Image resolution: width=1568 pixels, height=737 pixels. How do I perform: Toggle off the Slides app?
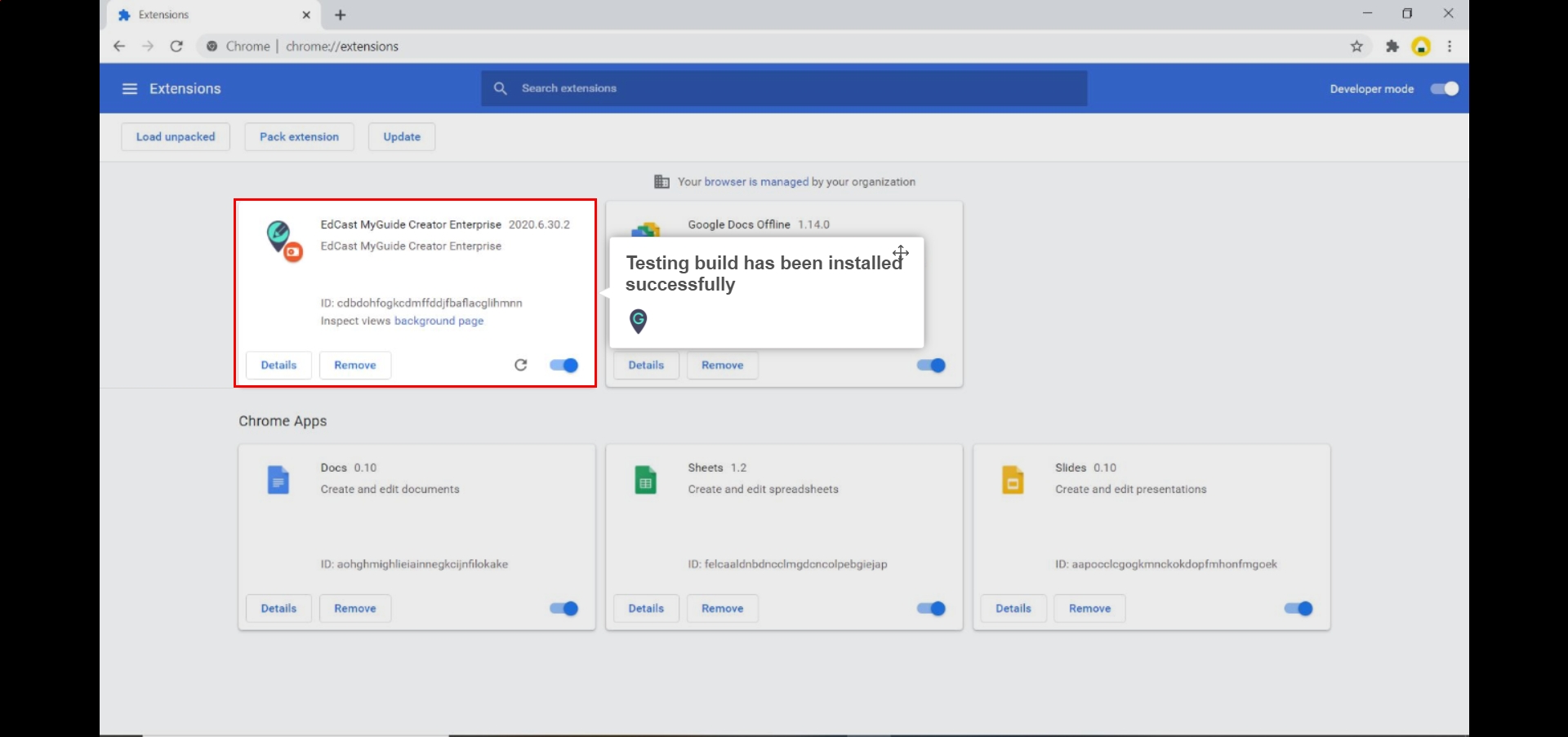coord(1298,608)
